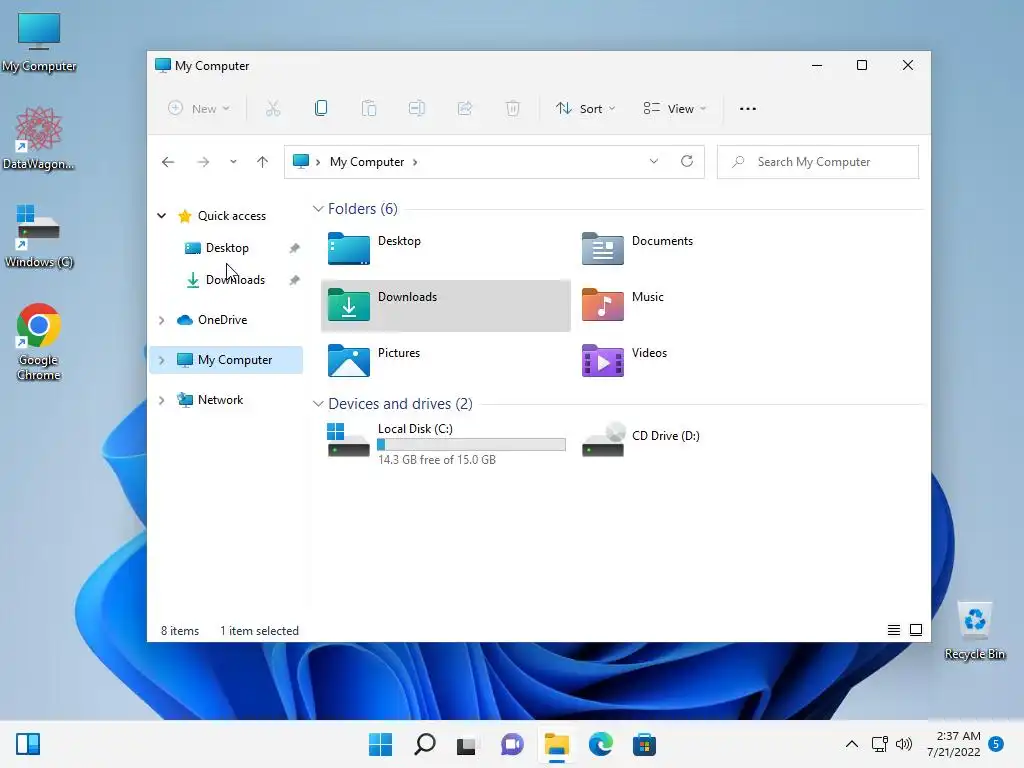Open the Windows Start menu

click(381, 744)
